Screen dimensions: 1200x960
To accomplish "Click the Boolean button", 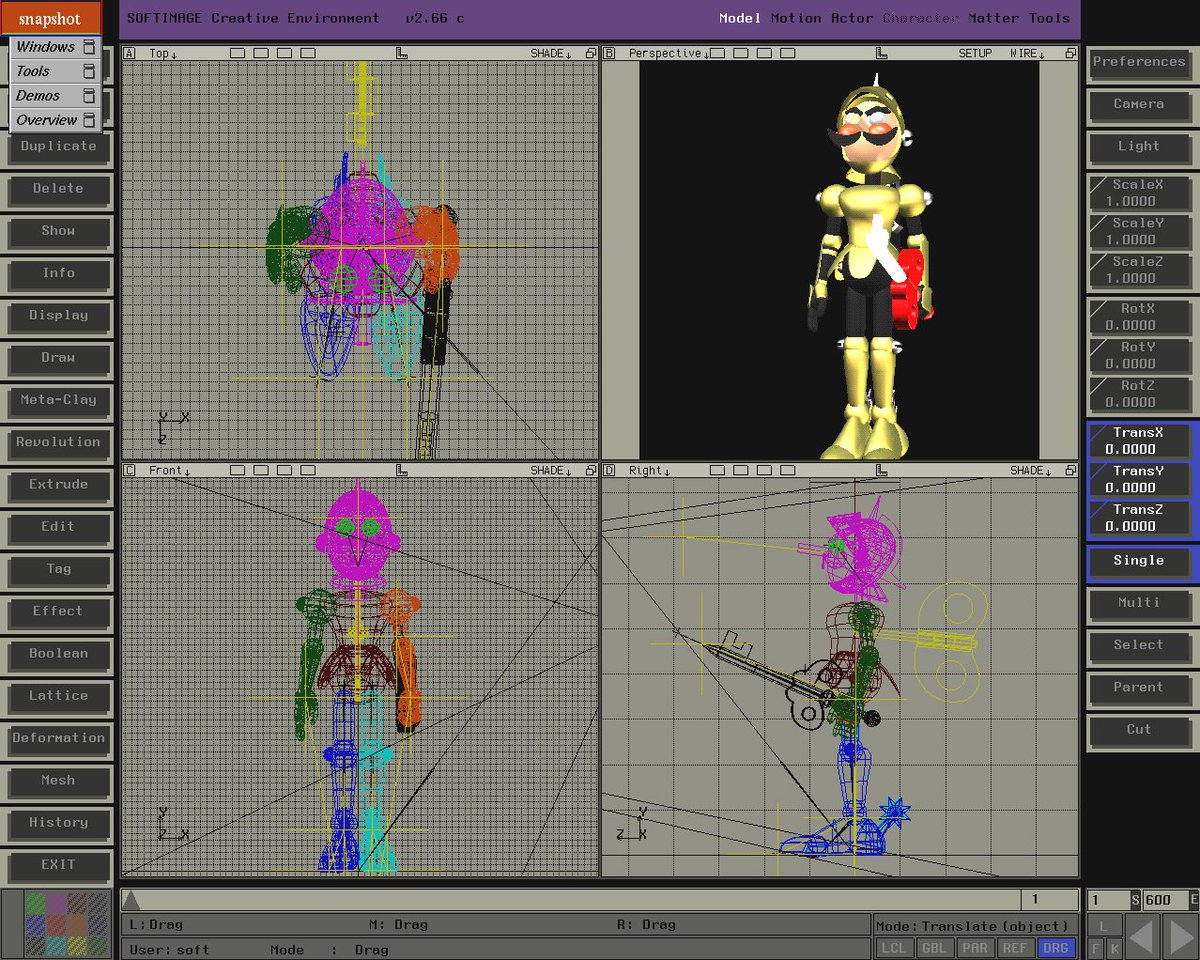I will coord(58,654).
